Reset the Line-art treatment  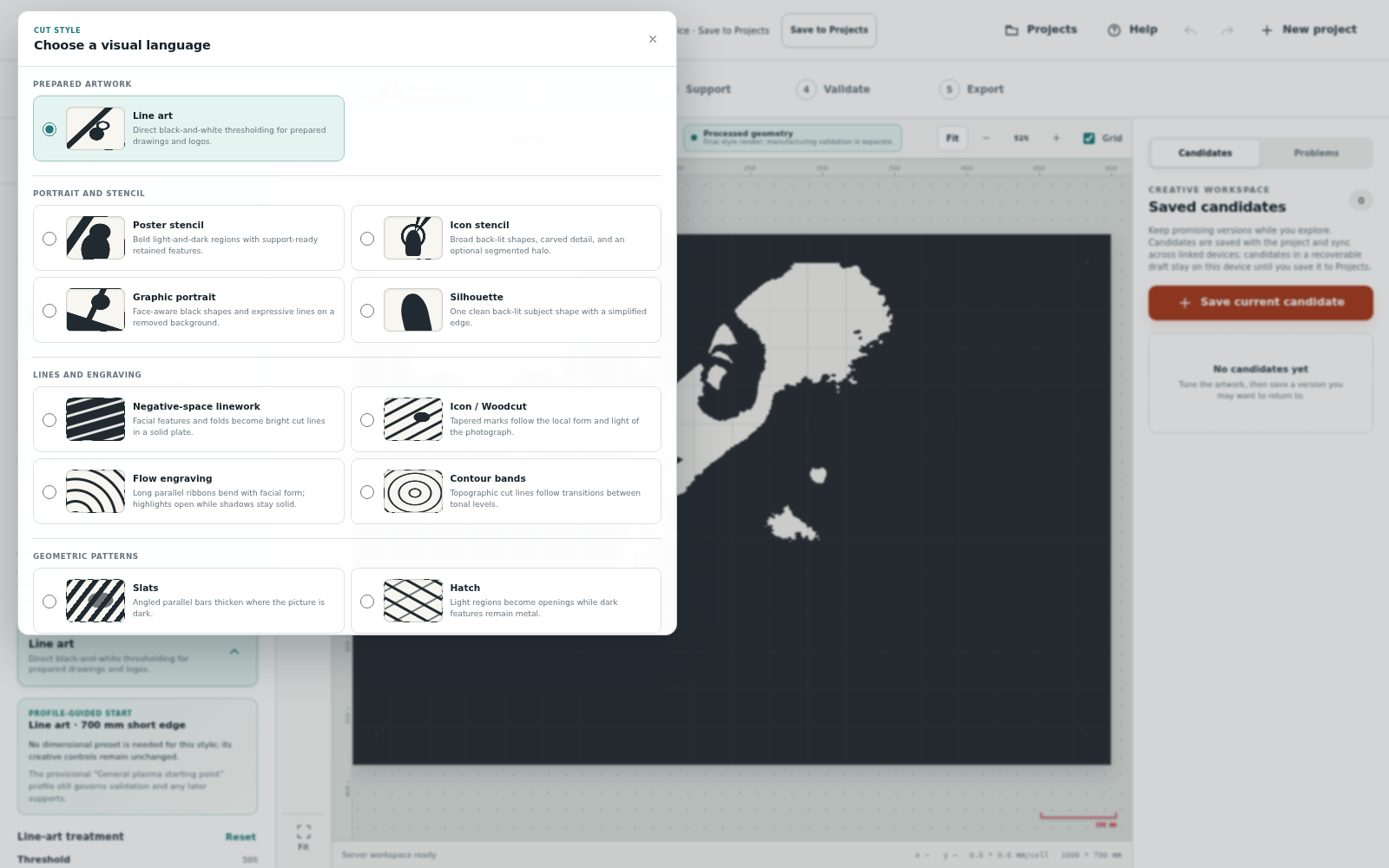coord(240,837)
